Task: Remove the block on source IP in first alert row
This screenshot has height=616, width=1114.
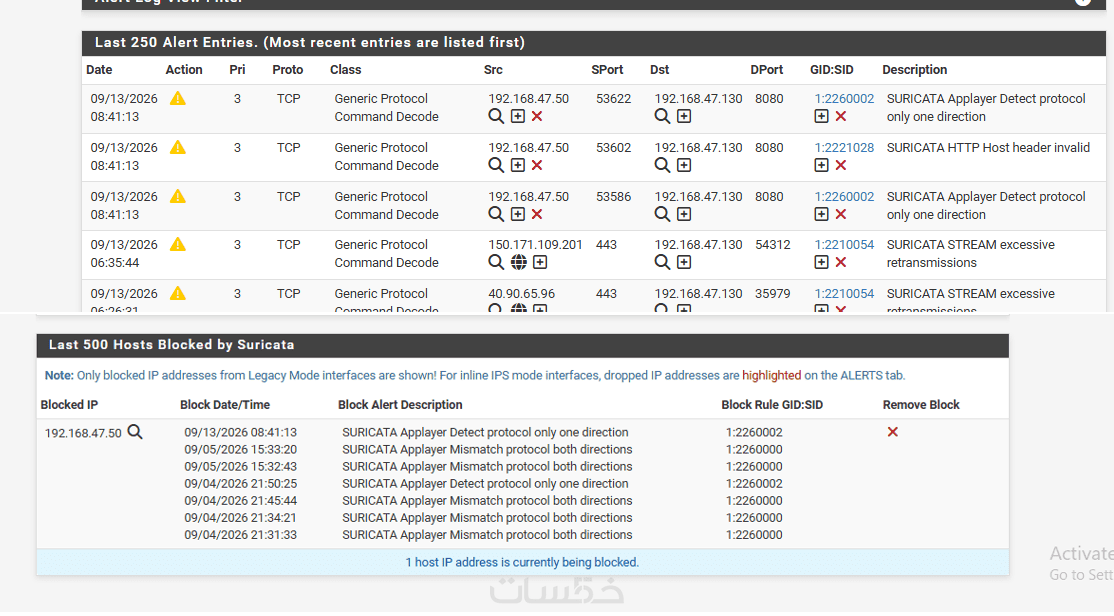Action: click(537, 117)
